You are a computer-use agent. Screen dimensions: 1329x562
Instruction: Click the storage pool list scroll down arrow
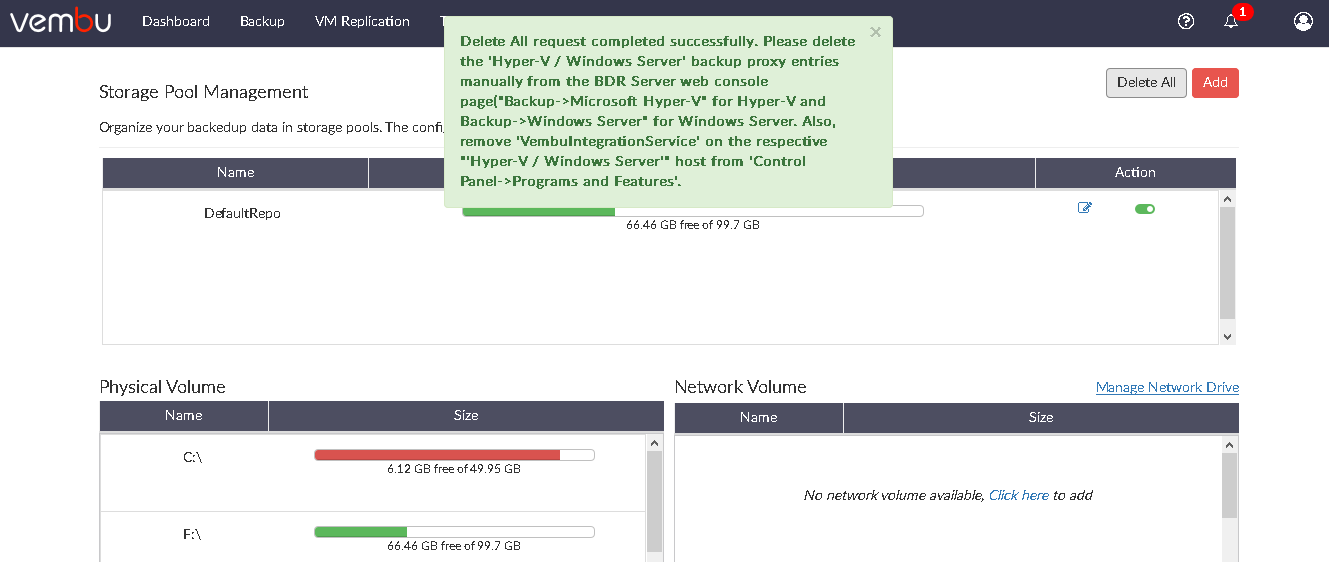tap(1228, 337)
